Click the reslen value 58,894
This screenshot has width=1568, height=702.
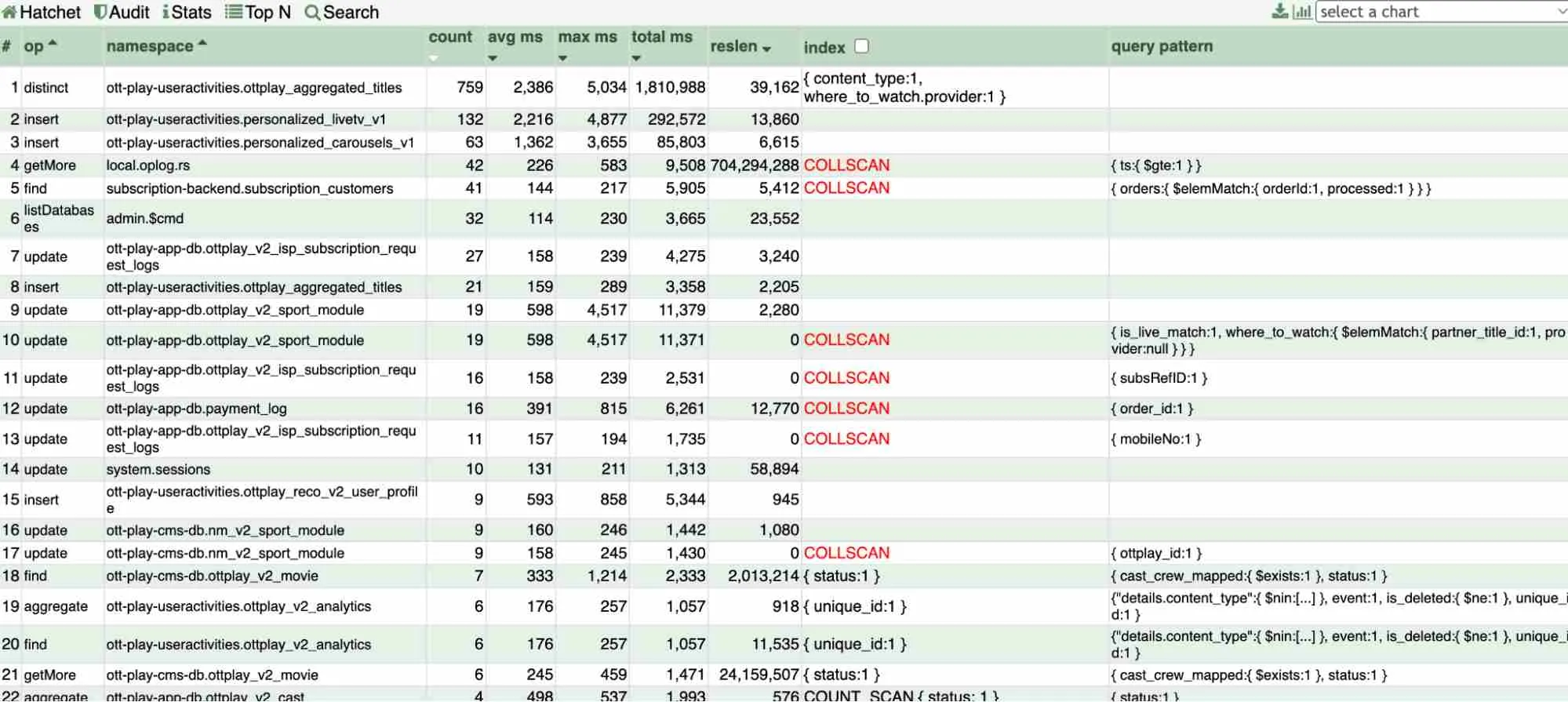pos(774,469)
